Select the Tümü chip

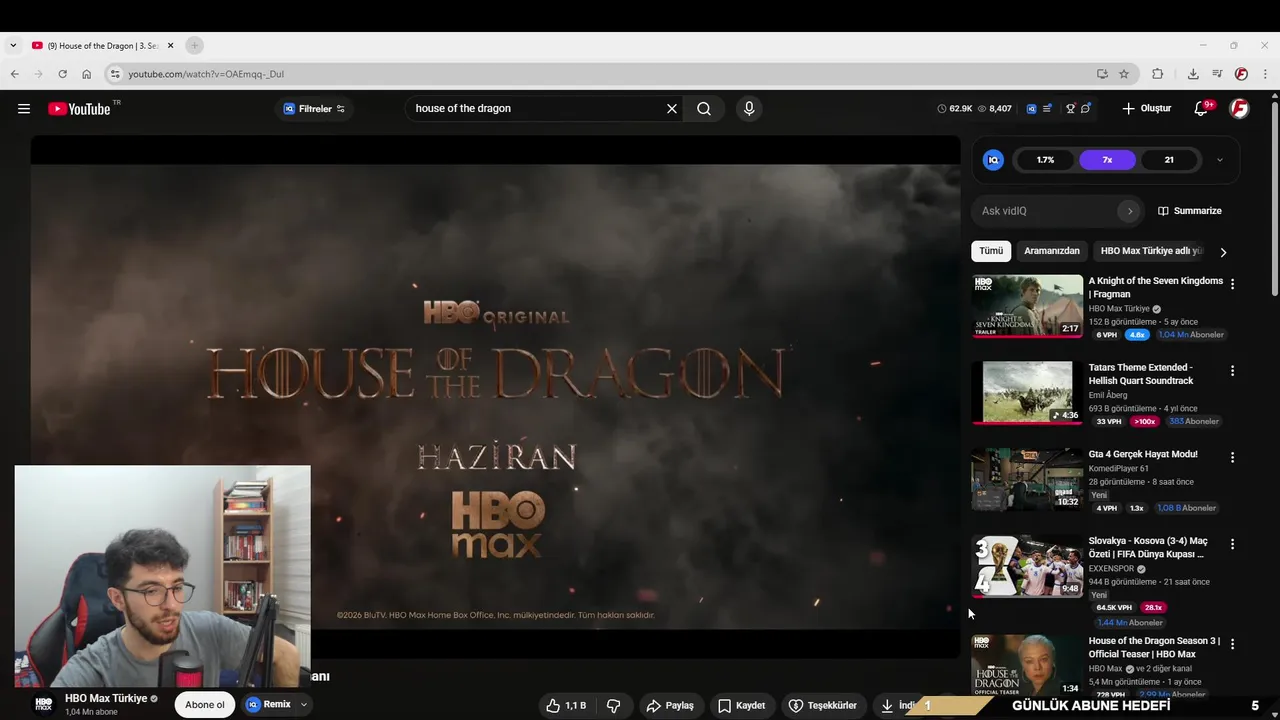click(x=991, y=251)
